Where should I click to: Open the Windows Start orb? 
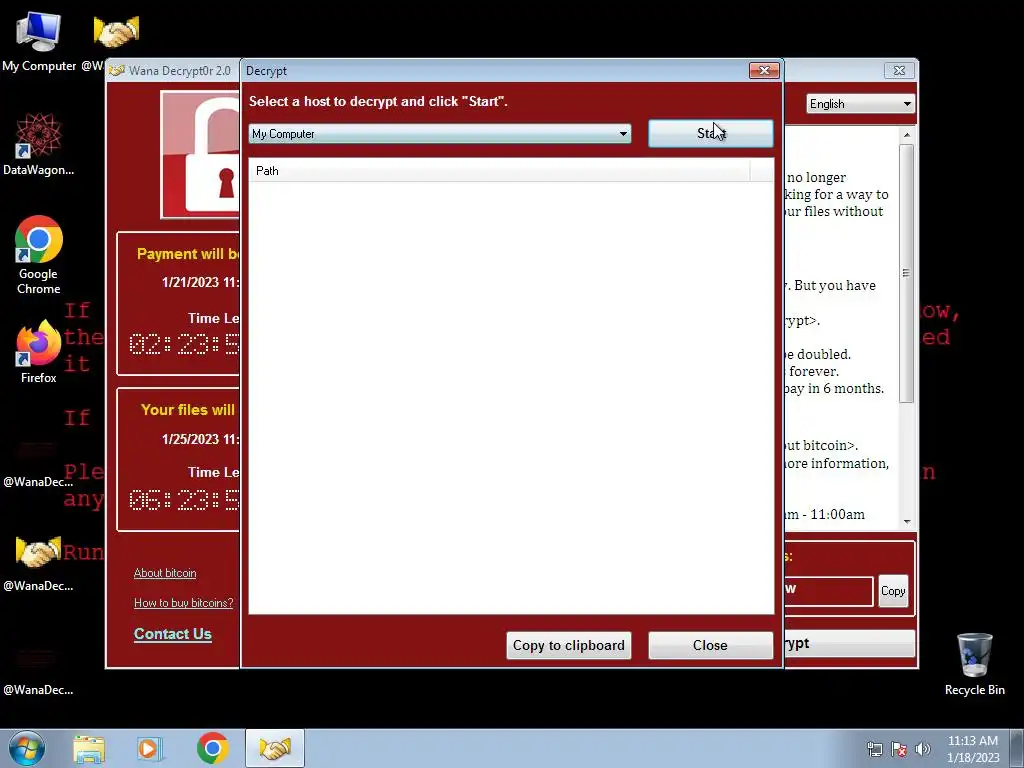coord(27,748)
